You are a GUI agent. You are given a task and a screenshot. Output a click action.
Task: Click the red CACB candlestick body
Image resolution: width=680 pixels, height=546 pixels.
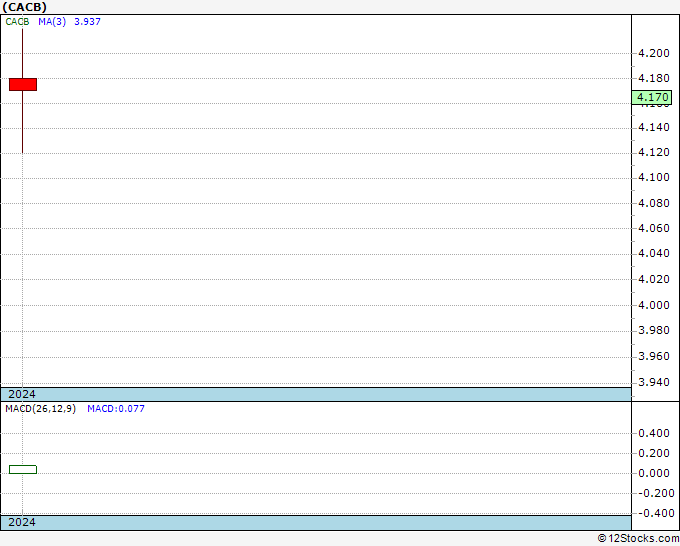coord(23,84)
